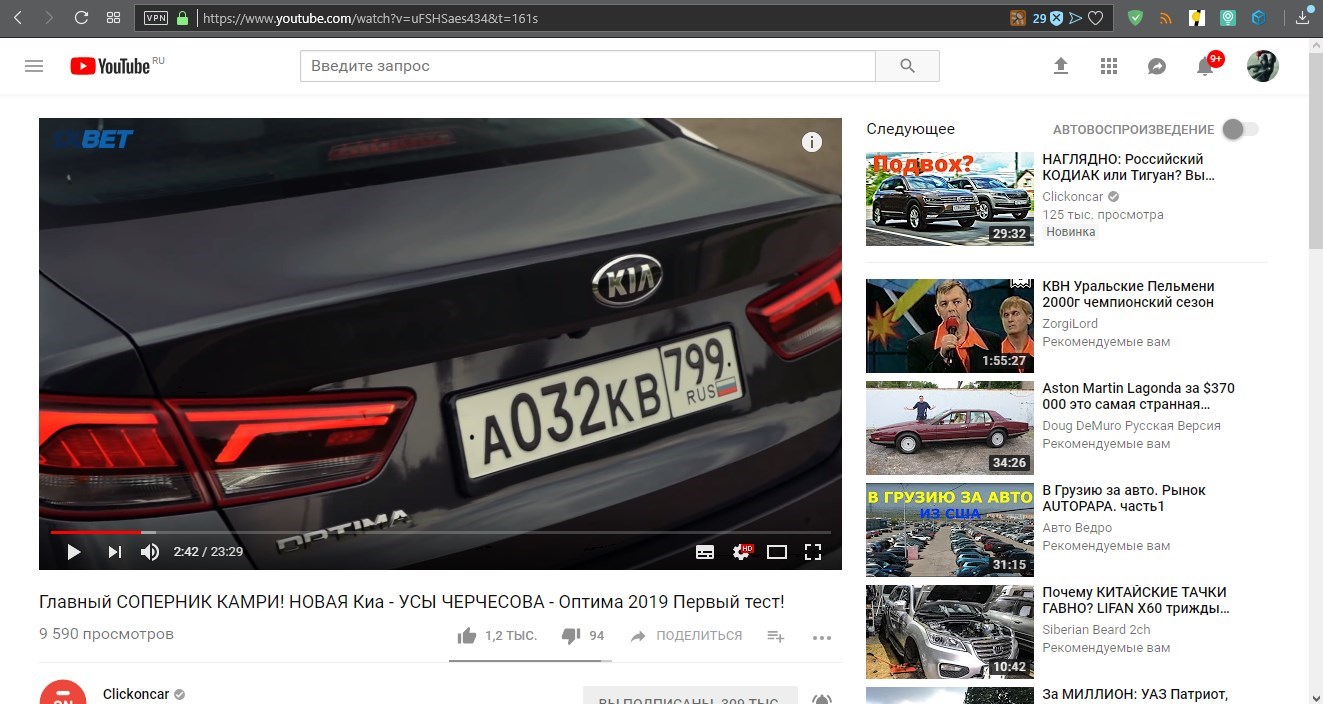Toggle the autoplay switch
Screen dimensions: 1323x704
1239,129
